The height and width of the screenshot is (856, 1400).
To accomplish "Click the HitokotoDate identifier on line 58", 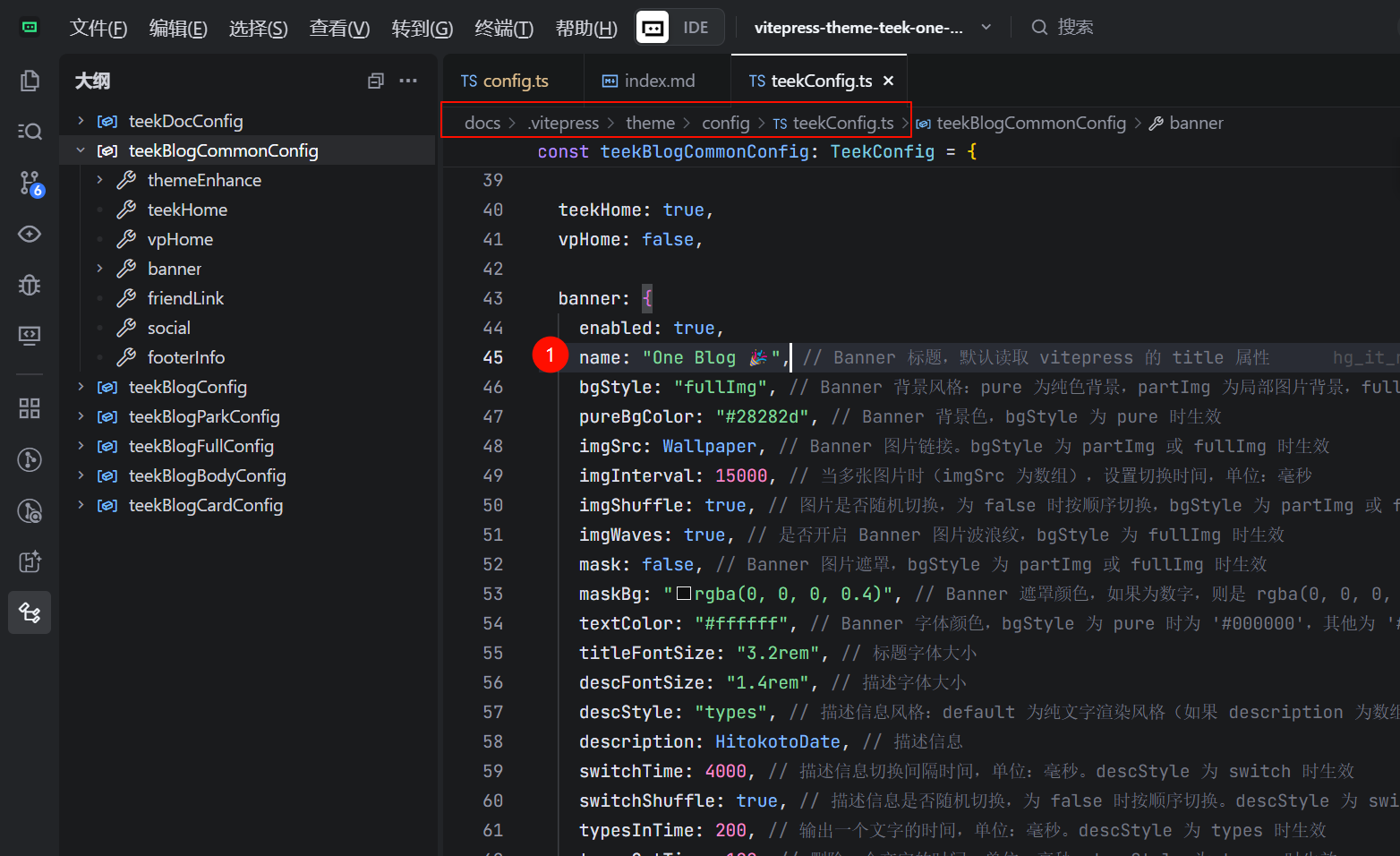I will click(777, 741).
